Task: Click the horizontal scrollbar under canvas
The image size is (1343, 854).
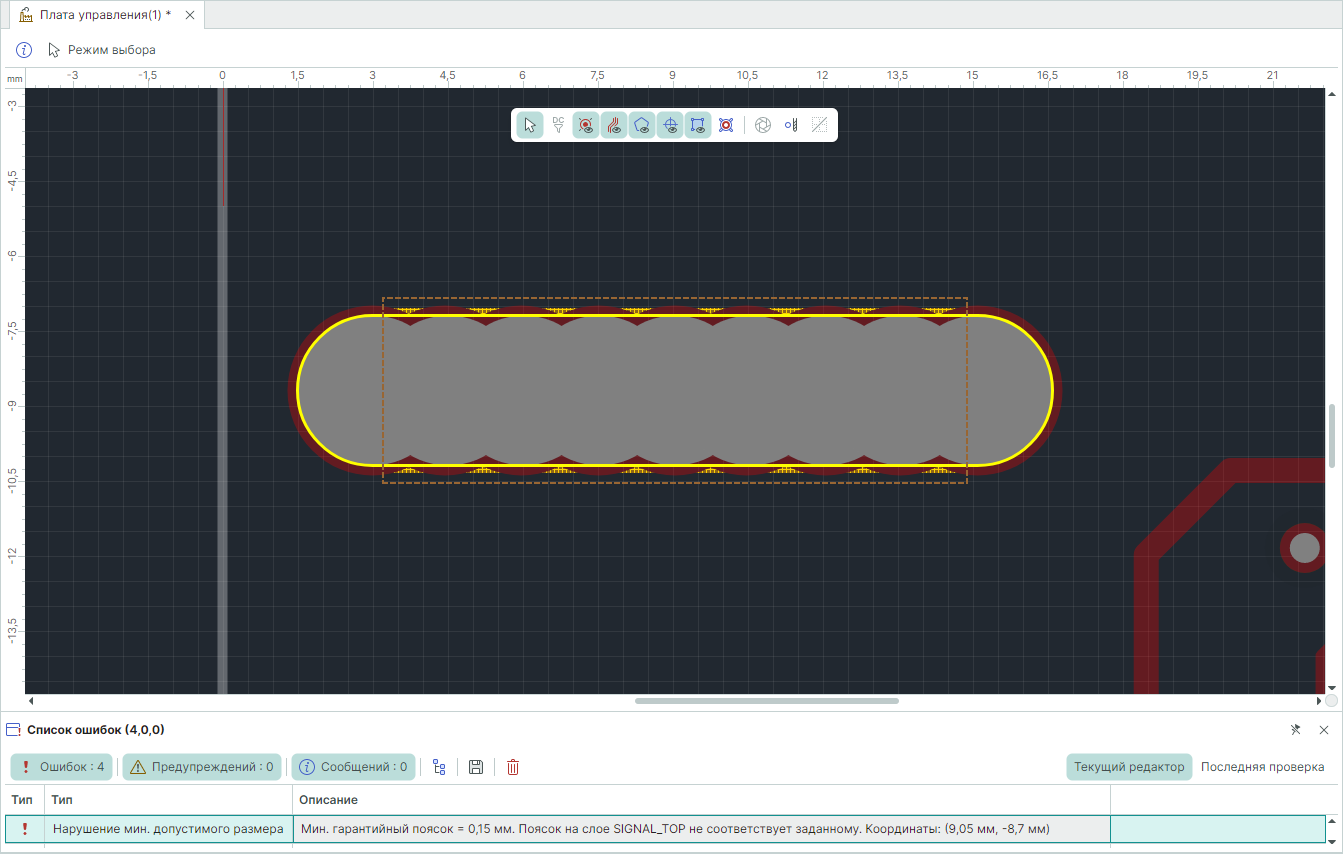Action: click(766, 701)
